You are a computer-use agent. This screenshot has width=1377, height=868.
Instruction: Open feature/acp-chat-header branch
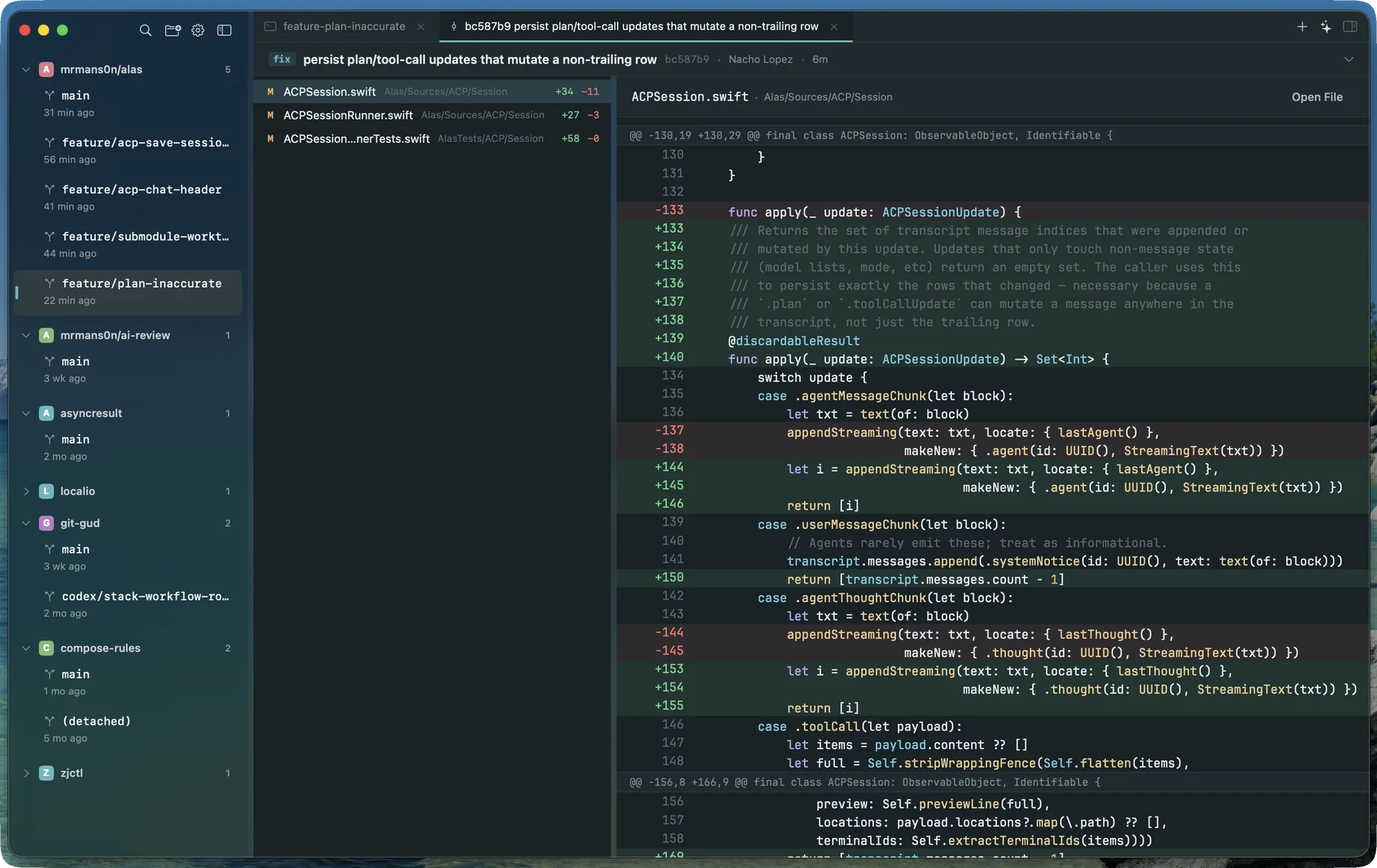click(128, 198)
